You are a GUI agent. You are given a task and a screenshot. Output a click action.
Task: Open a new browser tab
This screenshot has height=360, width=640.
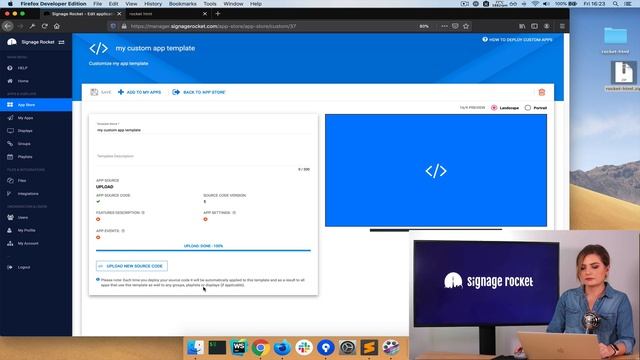(x=218, y=14)
